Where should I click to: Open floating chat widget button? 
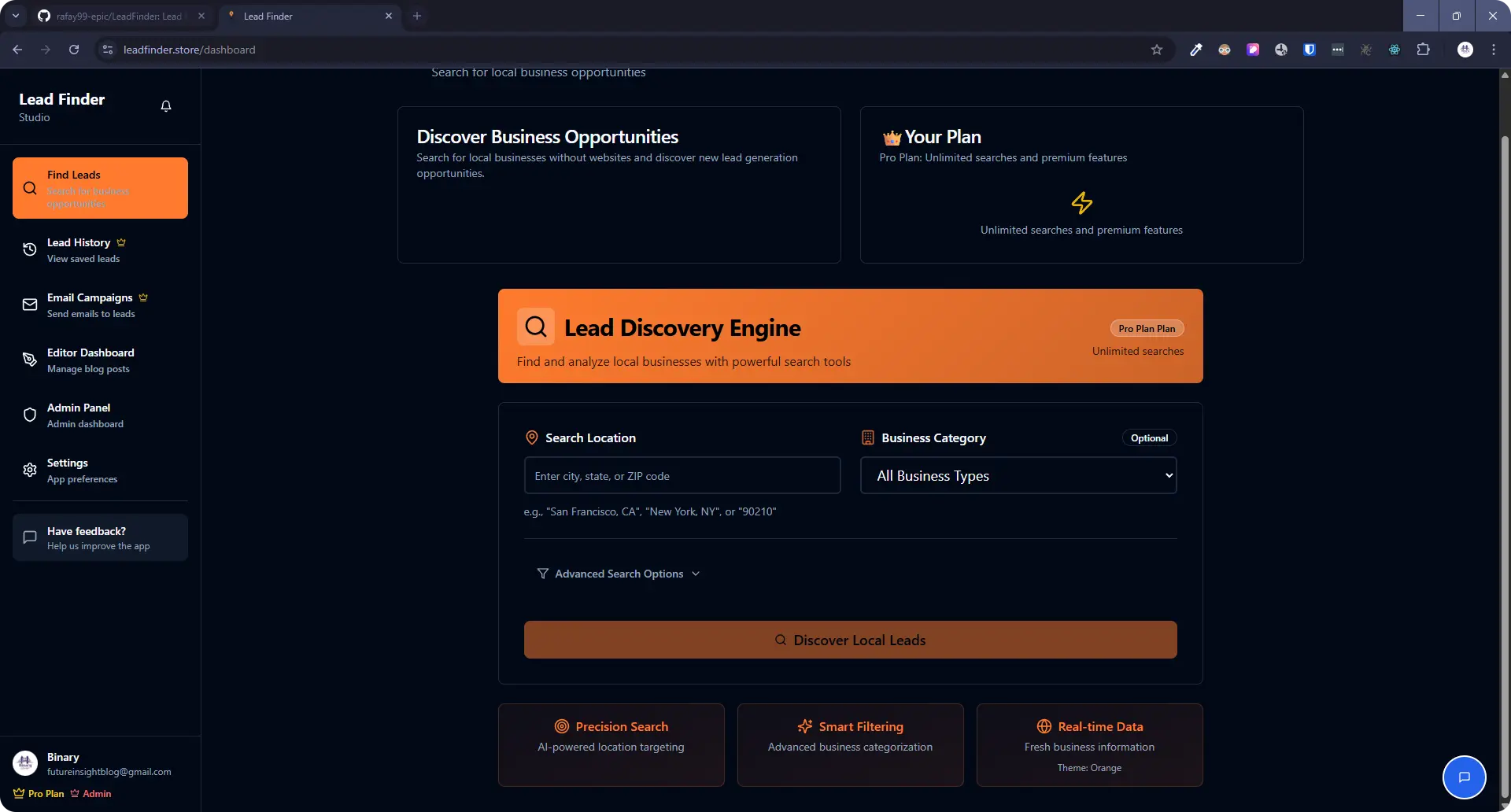[1465, 777]
